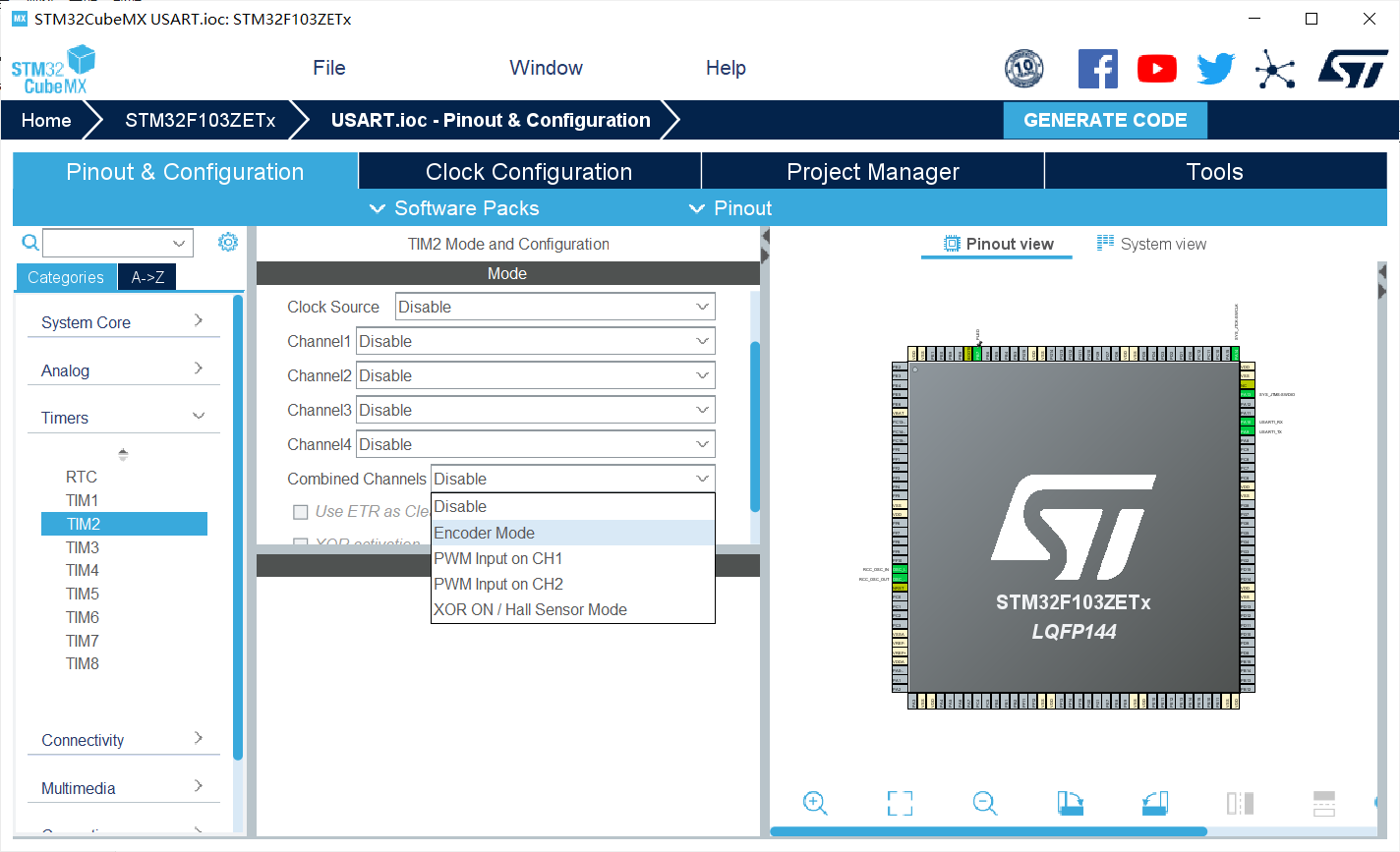Select TIM1 in Timers list
Screen dimensions: 1400x852
coord(83,500)
